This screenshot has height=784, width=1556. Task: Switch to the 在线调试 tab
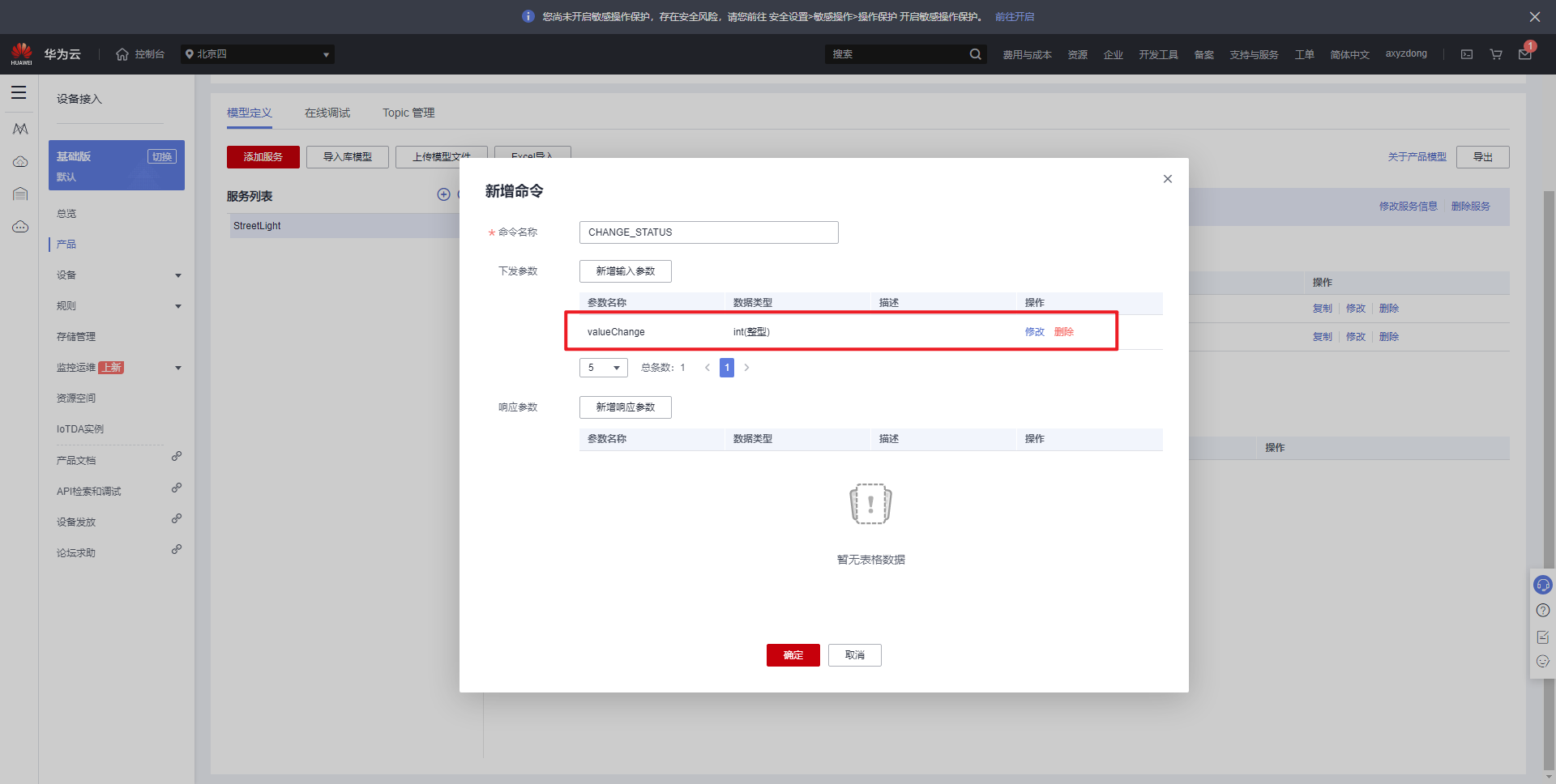click(x=327, y=113)
